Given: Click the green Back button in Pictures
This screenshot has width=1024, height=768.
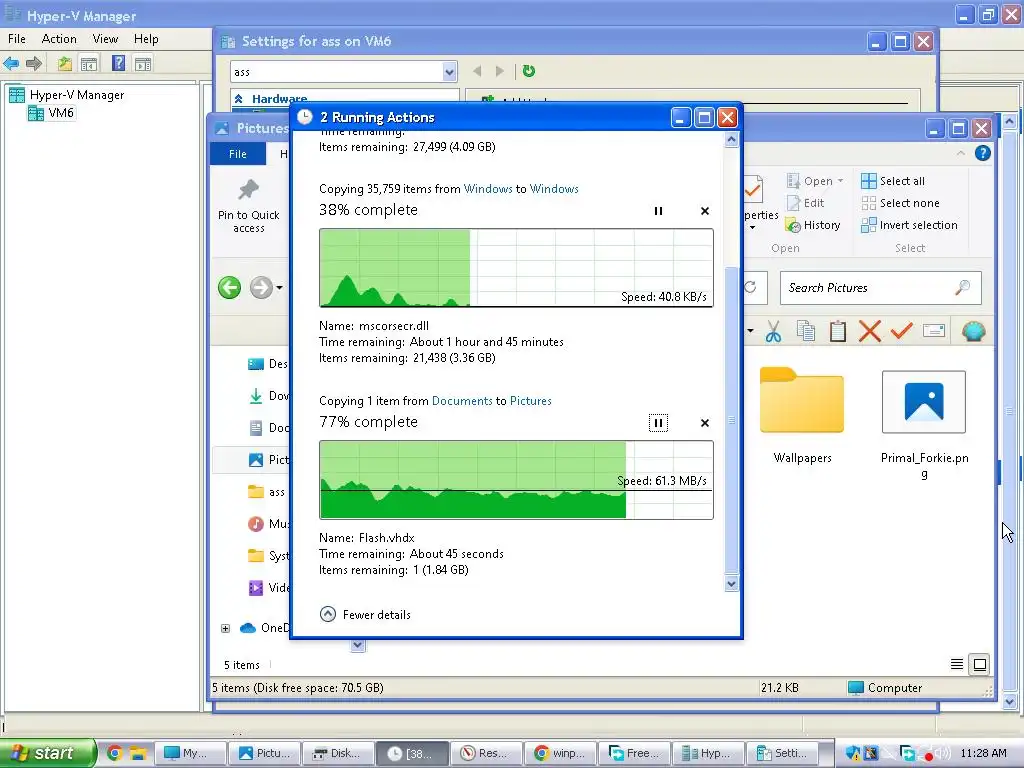Looking at the screenshot, I should pyautogui.click(x=229, y=287).
